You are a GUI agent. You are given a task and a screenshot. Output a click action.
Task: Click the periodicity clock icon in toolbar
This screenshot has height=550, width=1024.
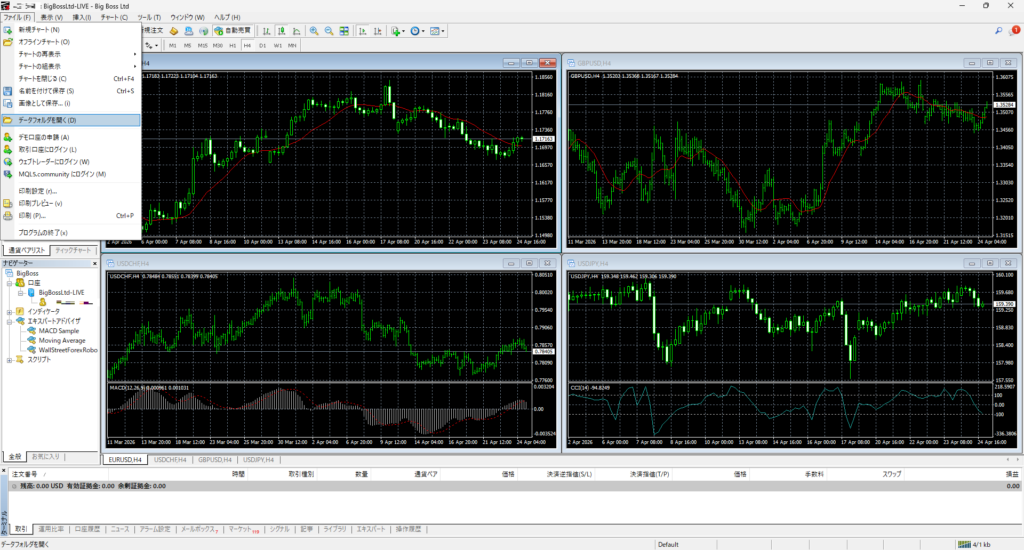click(x=417, y=31)
